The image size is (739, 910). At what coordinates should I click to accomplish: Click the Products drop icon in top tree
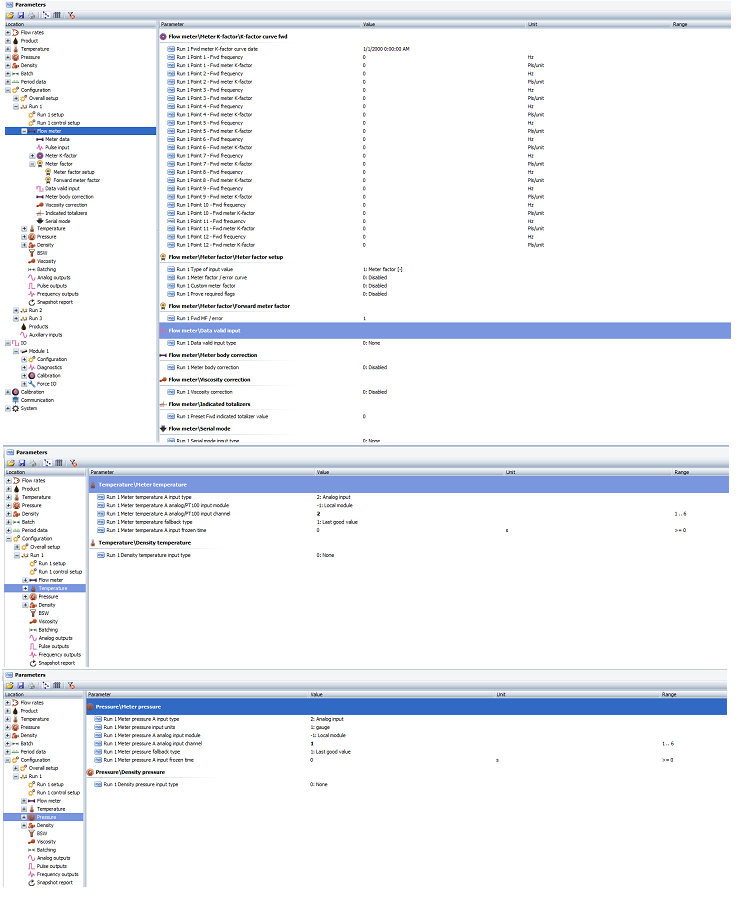pyautogui.click(x=24, y=327)
